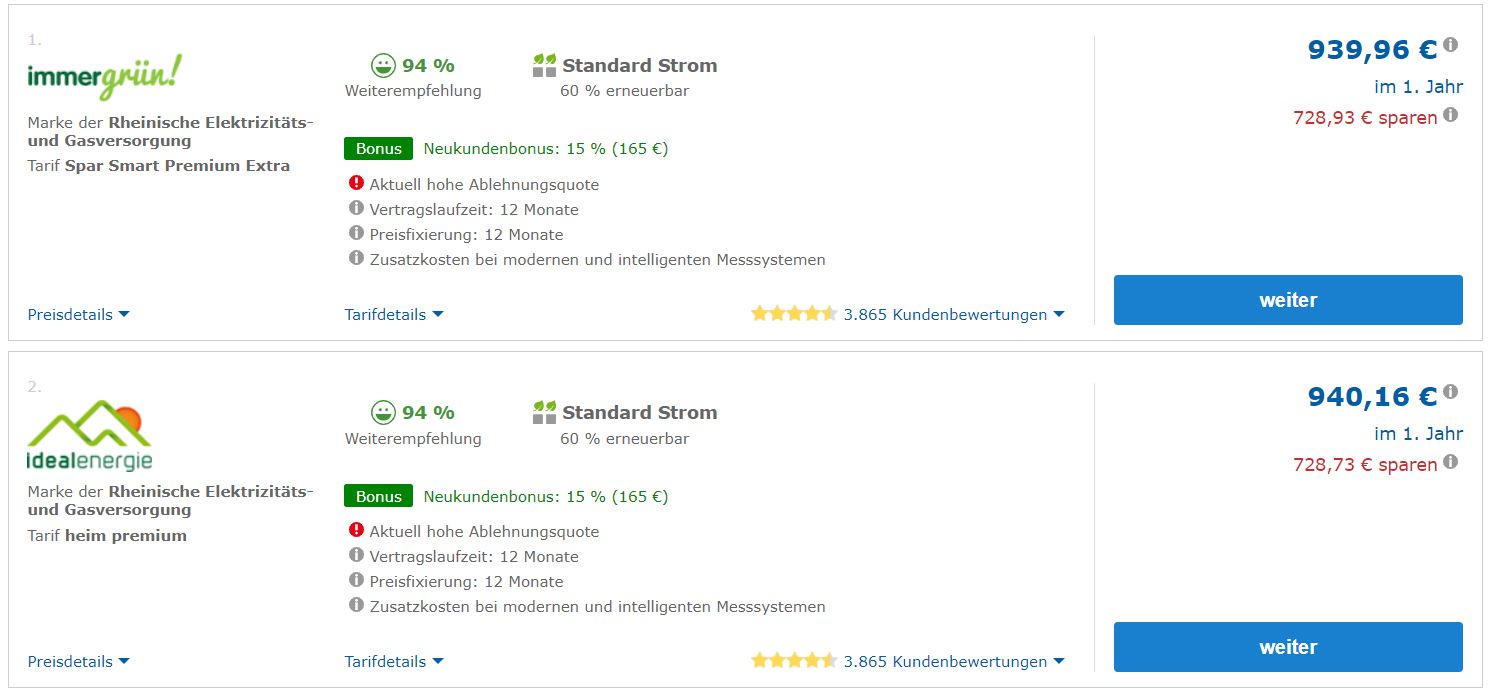Click the idealenergie logo
Viewport: 1489px width, 696px height.
(90, 436)
